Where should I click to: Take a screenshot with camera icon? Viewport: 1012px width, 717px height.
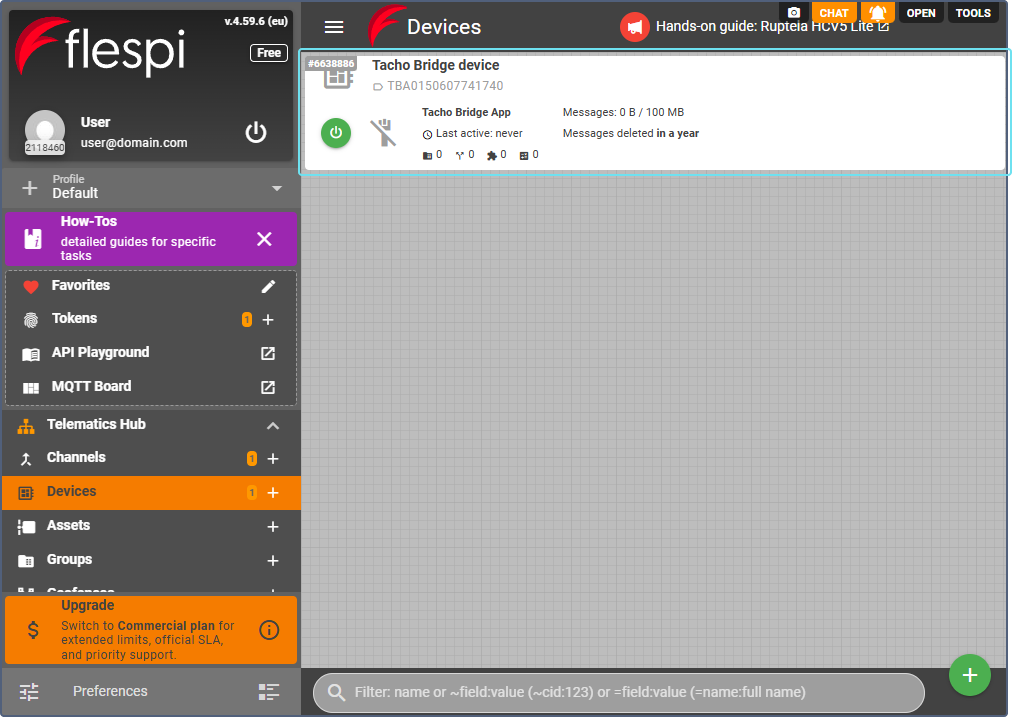click(x=794, y=12)
